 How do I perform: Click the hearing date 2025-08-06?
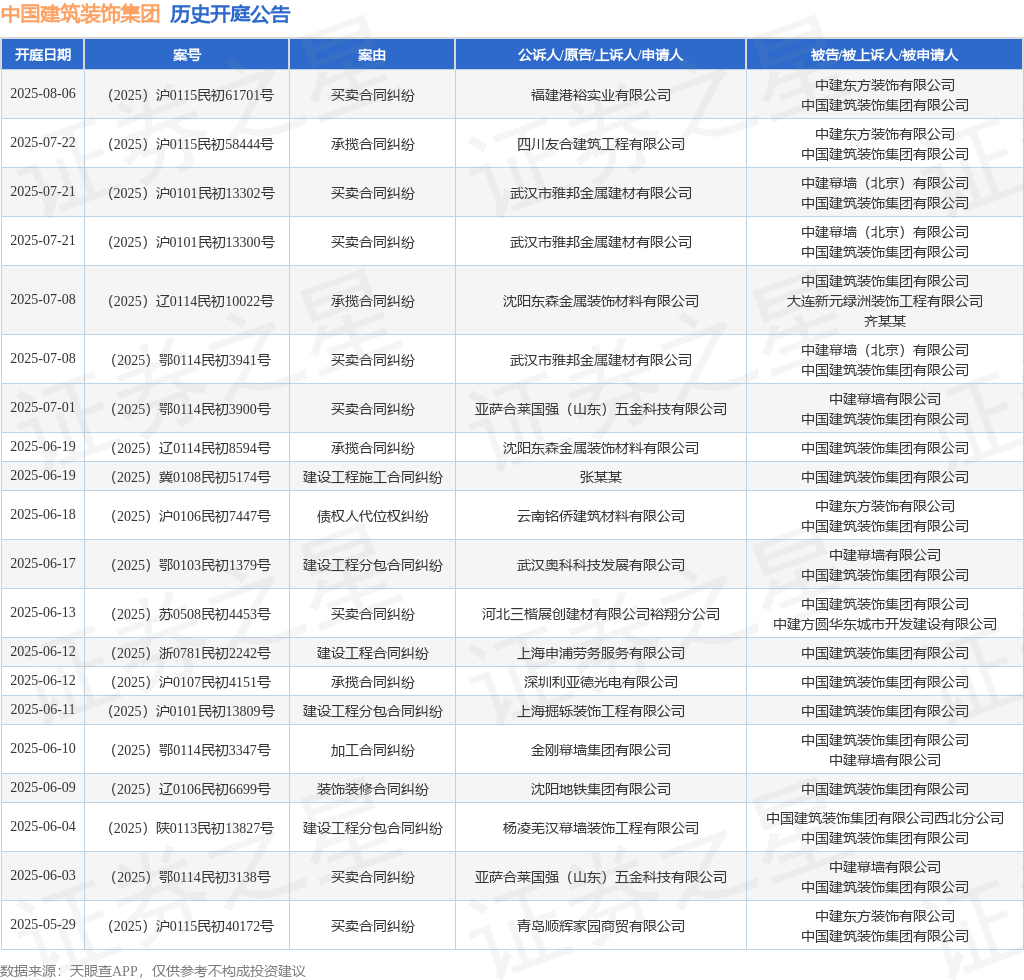click(43, 93)
